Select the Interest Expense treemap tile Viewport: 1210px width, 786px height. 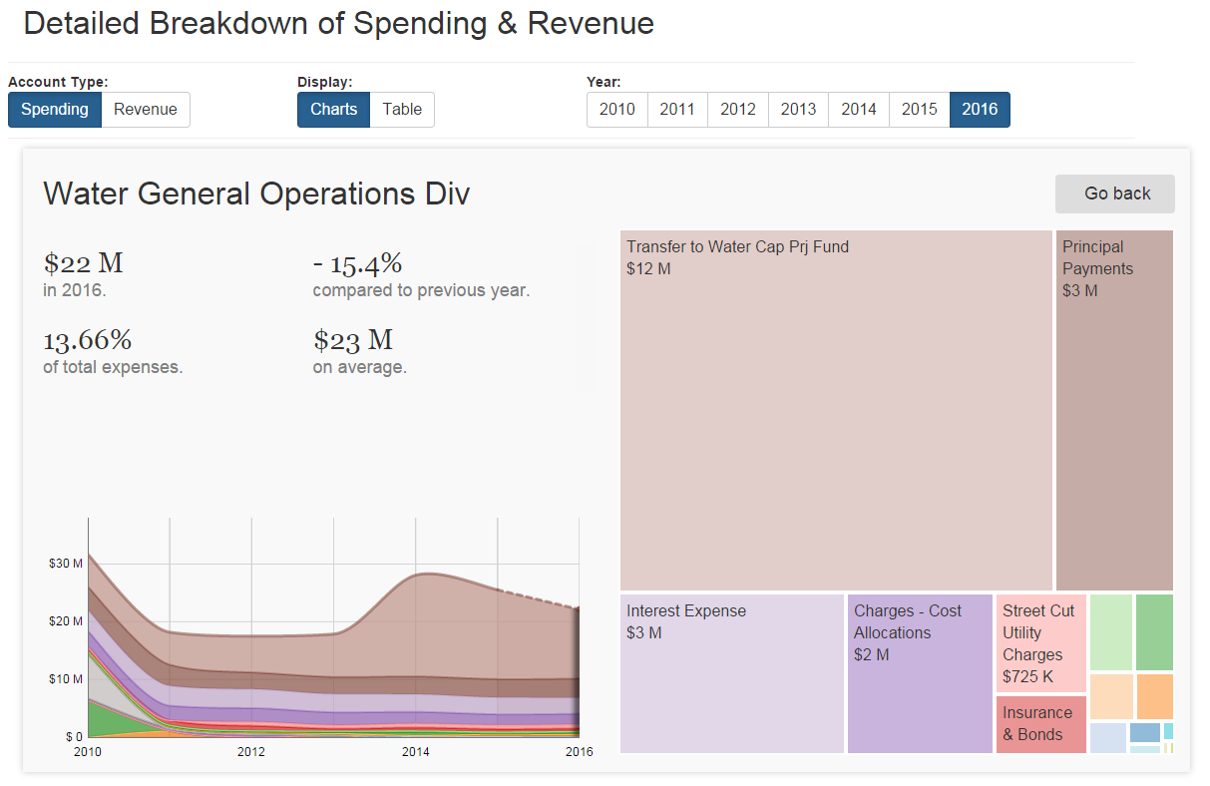coord(732,673)
